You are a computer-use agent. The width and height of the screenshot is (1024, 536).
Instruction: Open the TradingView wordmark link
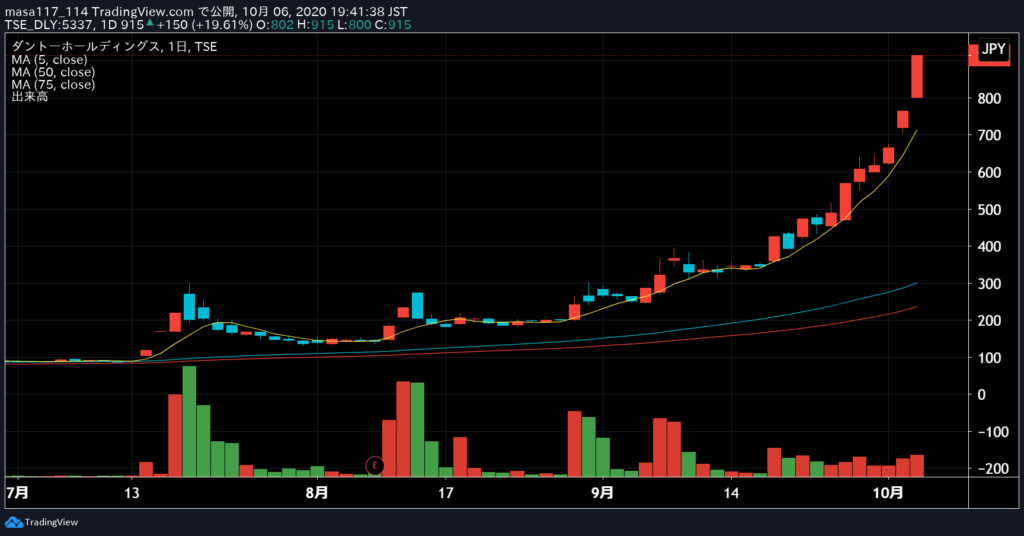(51, 522)
